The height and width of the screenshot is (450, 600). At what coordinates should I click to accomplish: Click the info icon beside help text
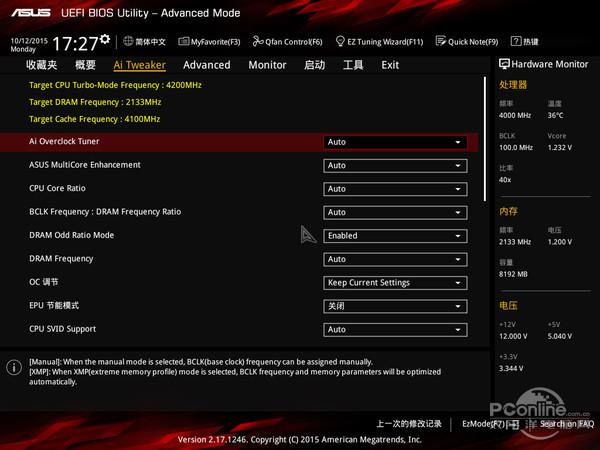[x=14, y=367]
